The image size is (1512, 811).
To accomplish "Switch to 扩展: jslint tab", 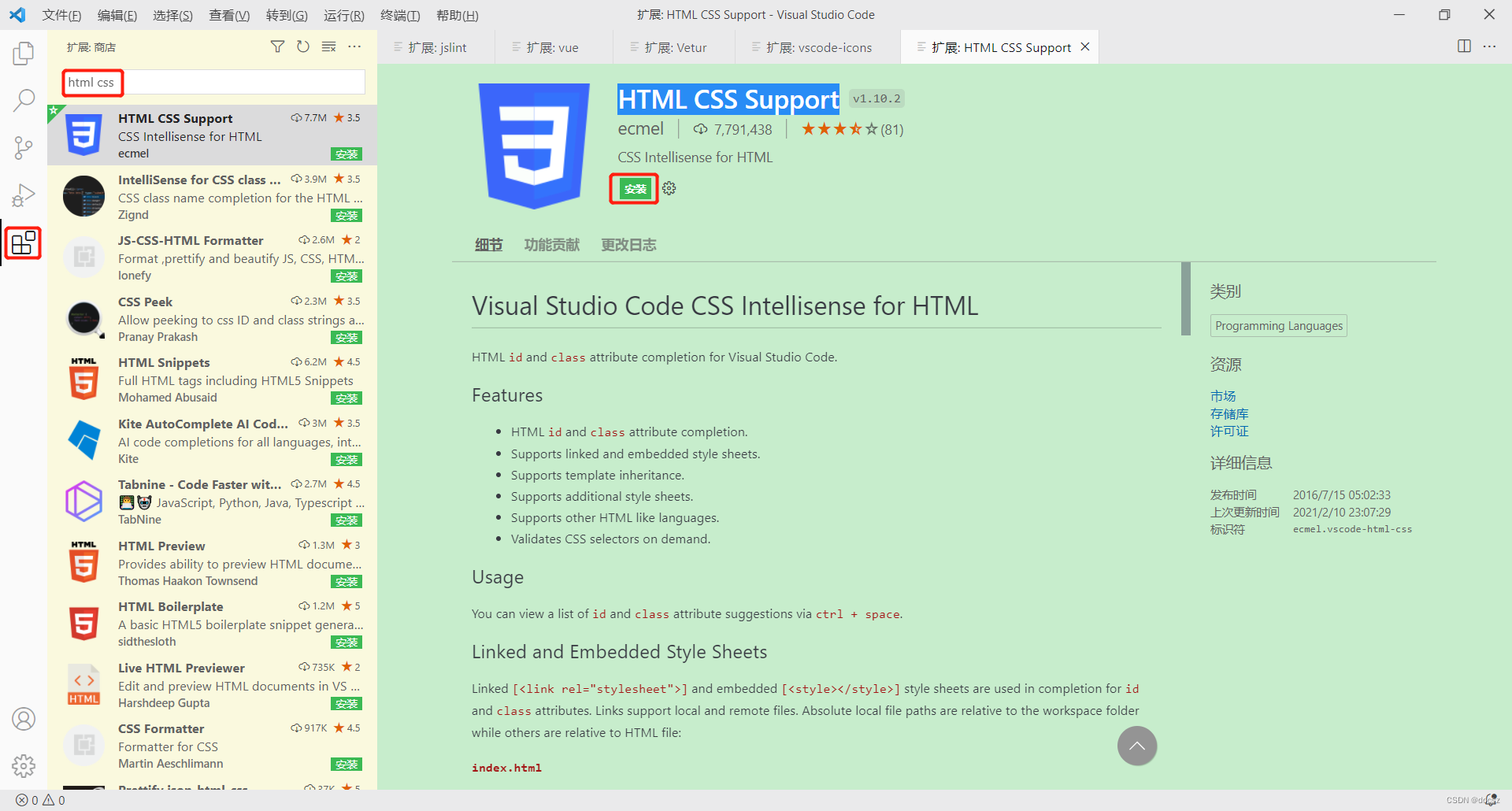I will (436, 47).
